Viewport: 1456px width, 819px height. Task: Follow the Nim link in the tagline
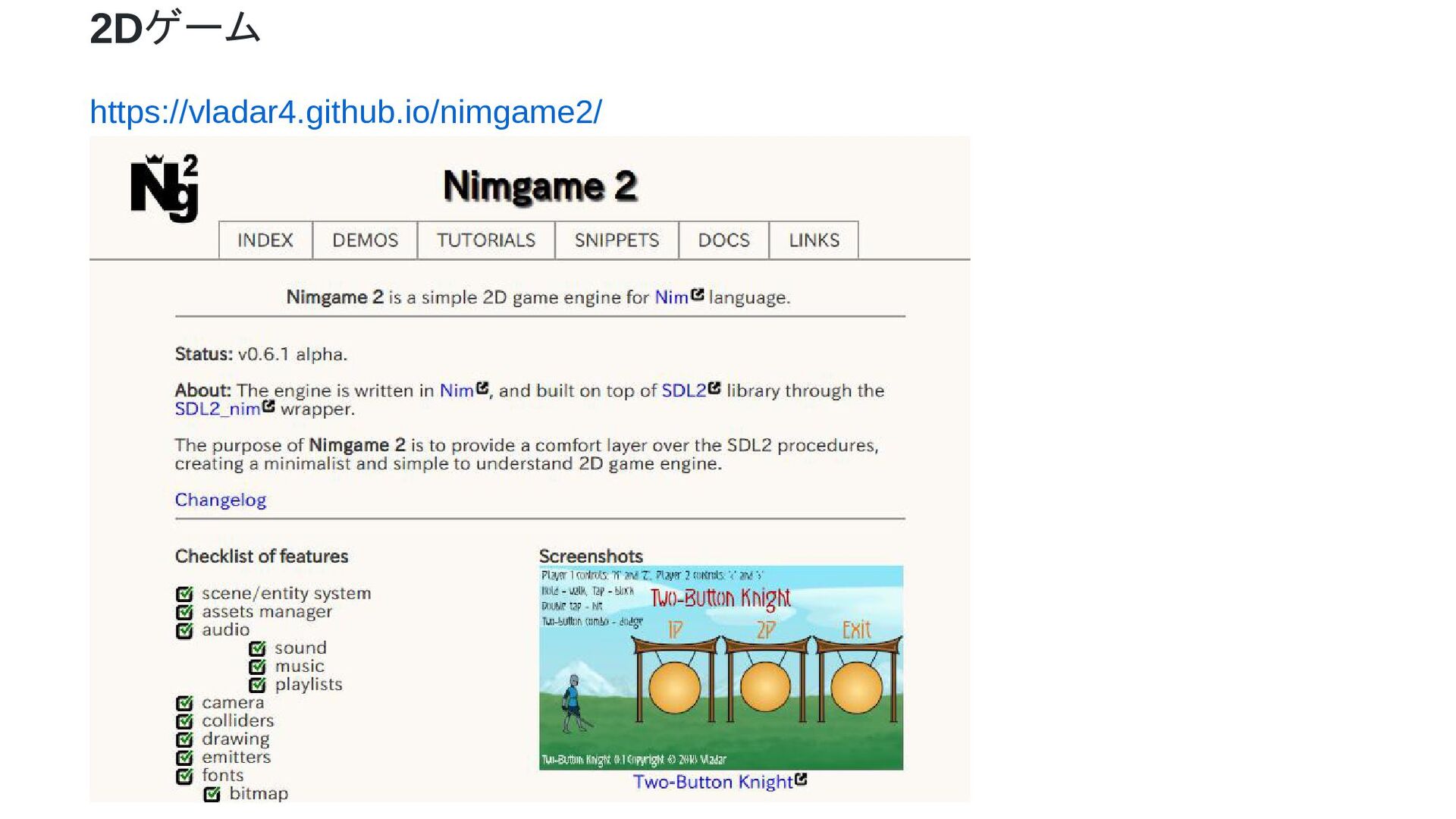pos(671,297)
